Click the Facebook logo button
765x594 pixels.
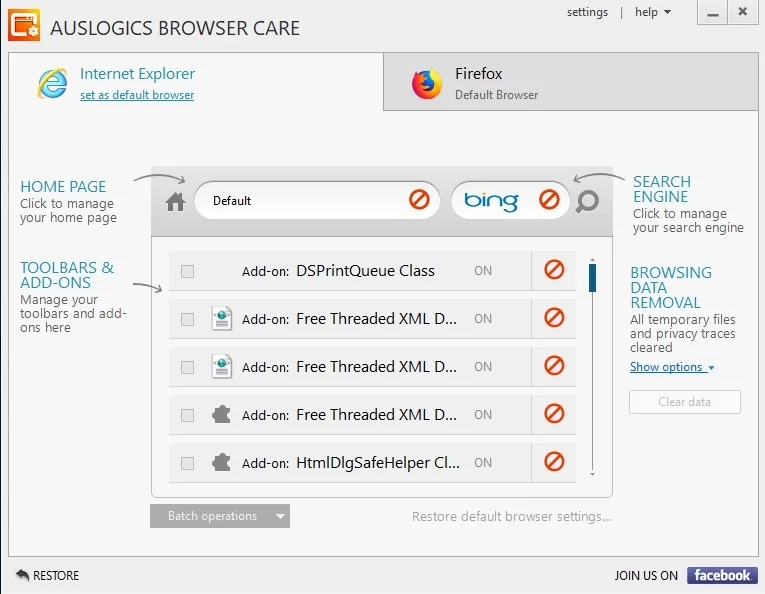(x=722, y=575)
